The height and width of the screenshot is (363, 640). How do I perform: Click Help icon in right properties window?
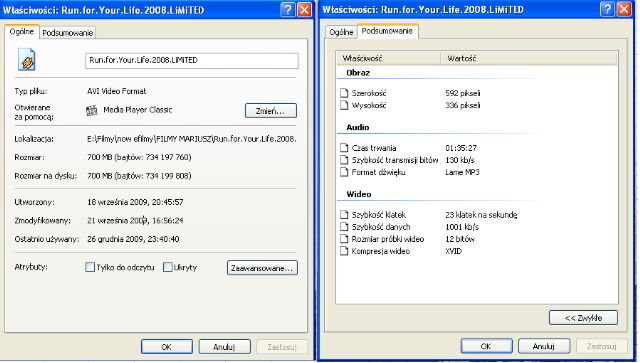click(607, 9)
